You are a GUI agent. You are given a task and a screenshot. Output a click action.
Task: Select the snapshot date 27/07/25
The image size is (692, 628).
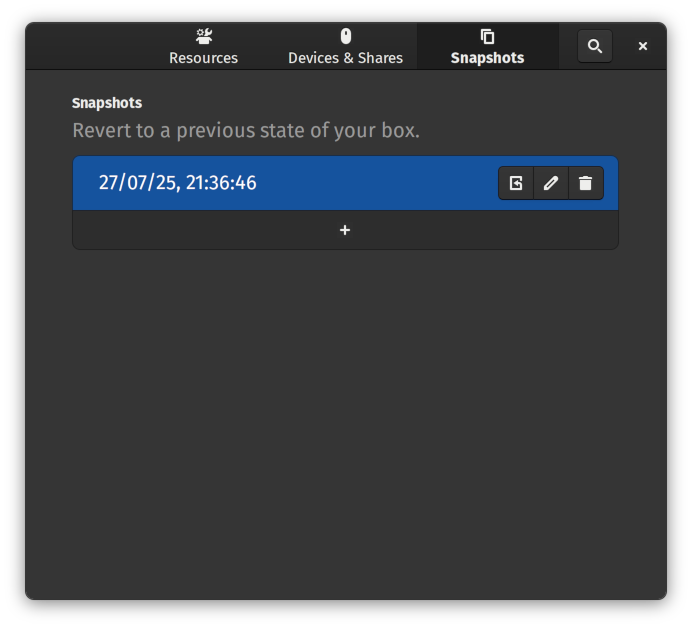coord(136,183)
